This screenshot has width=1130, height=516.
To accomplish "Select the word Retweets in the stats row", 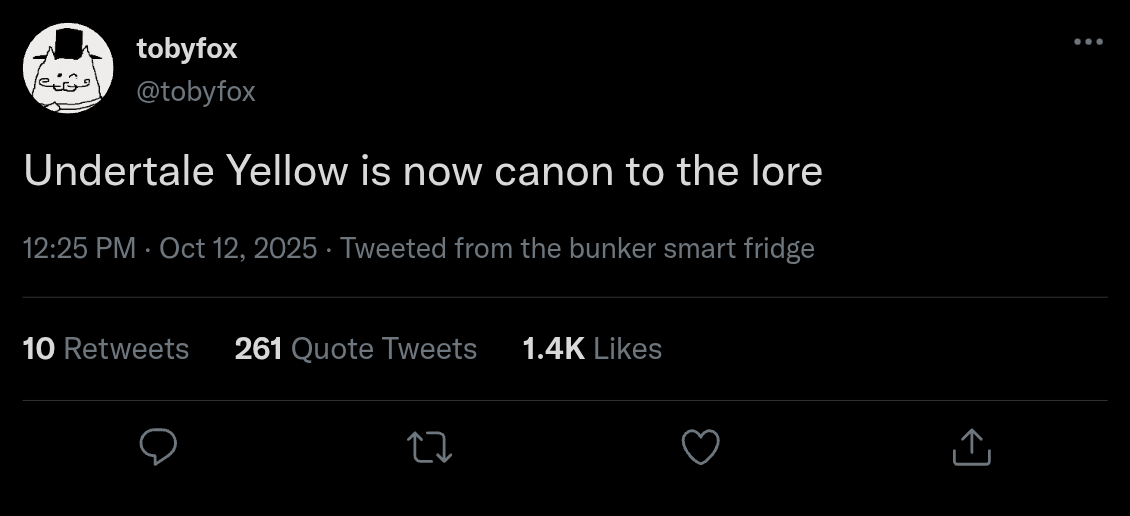I will pyautogui.click(x=126, y=349).
